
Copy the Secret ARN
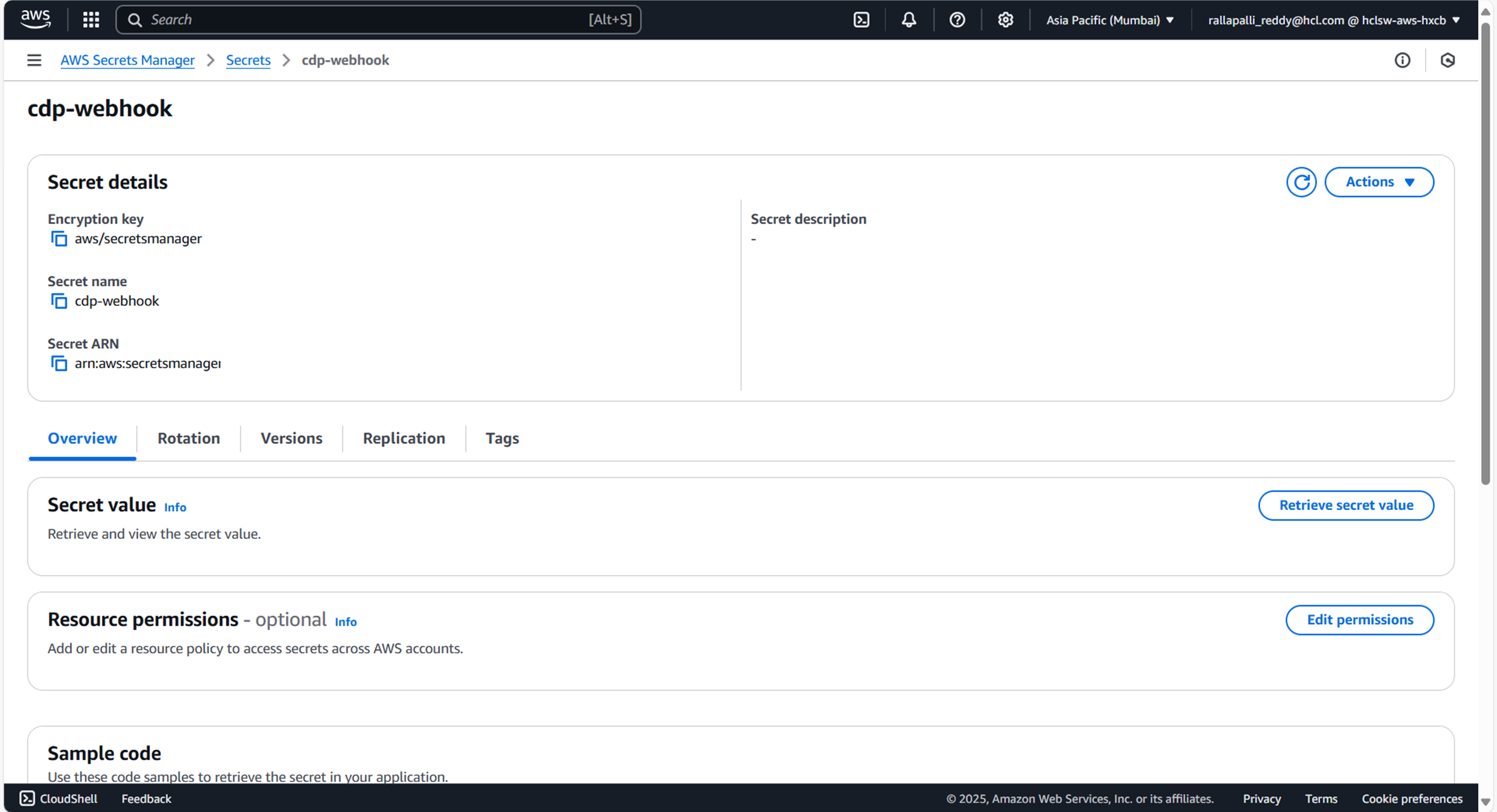click(x=59, y=364)
